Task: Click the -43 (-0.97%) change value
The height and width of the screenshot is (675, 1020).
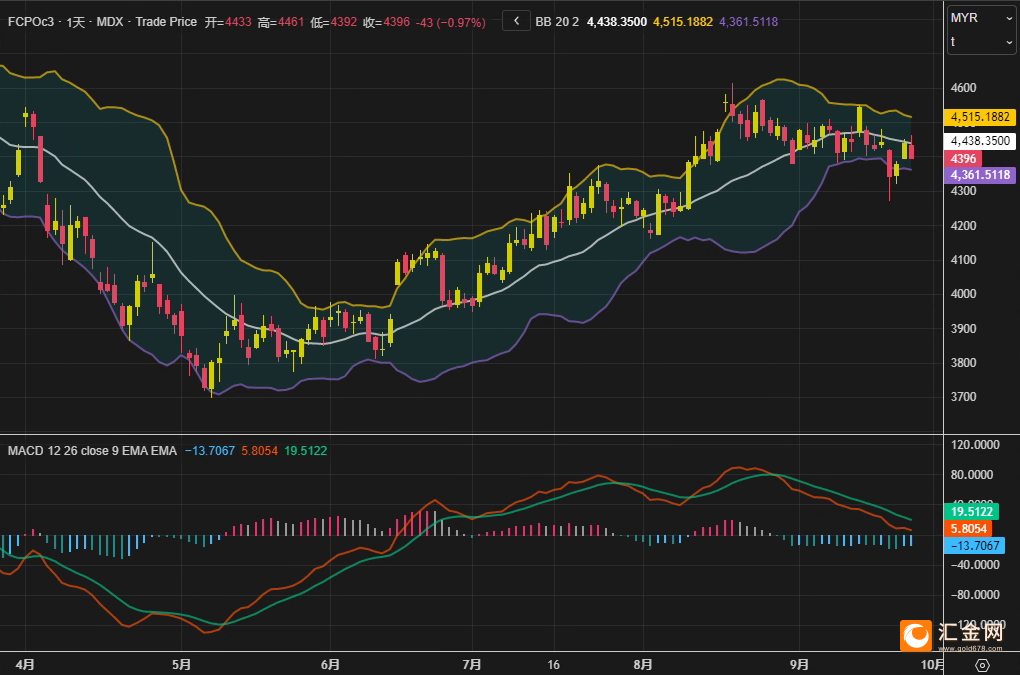Action: (451, 22)
